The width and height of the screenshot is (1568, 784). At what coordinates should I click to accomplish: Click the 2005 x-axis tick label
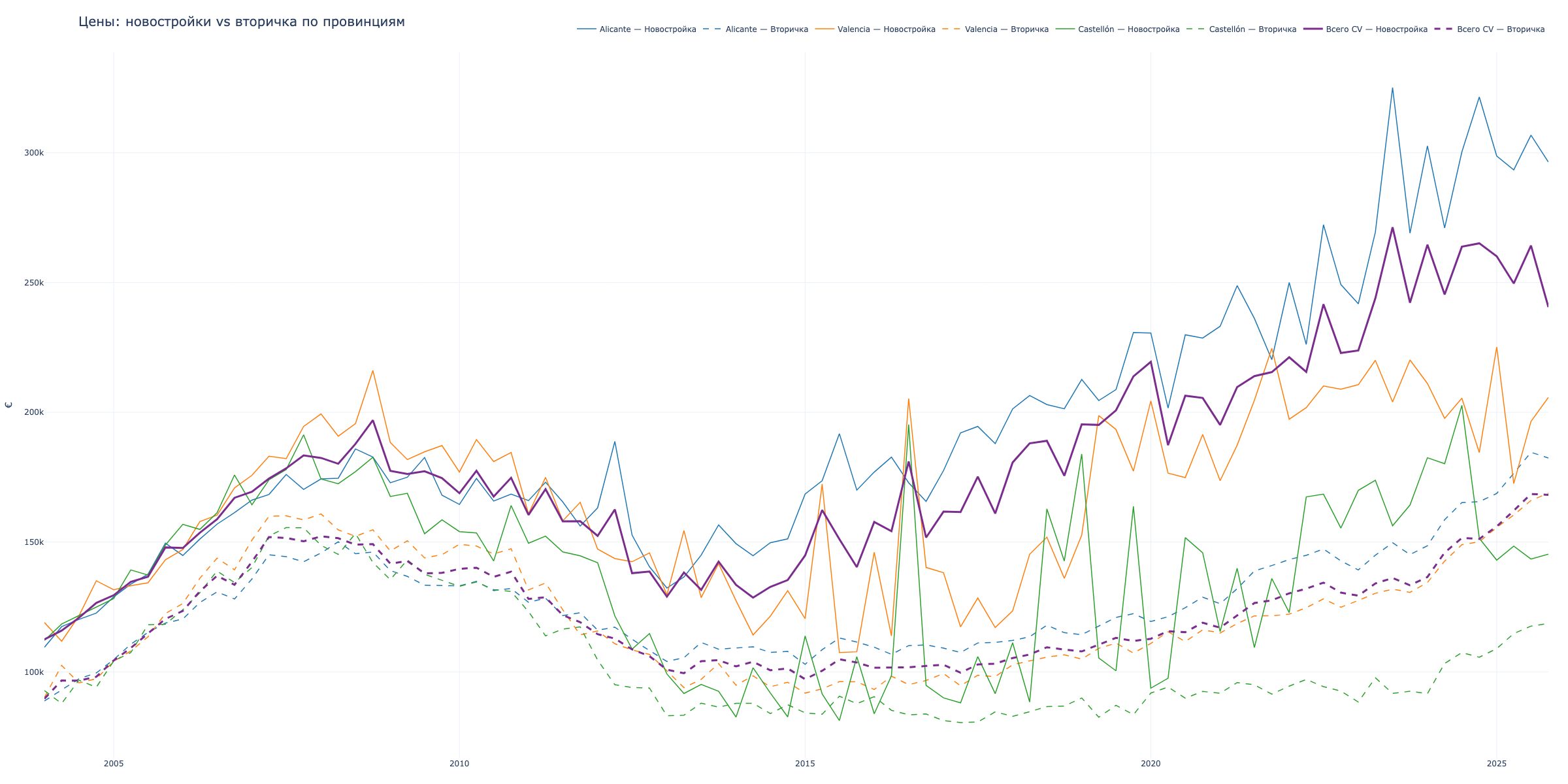click(x=114, y=764)
